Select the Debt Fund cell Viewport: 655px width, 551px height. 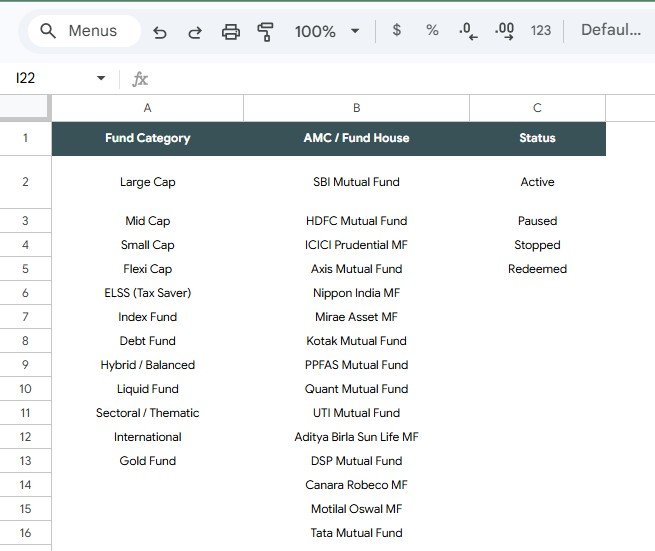point(147,341)
